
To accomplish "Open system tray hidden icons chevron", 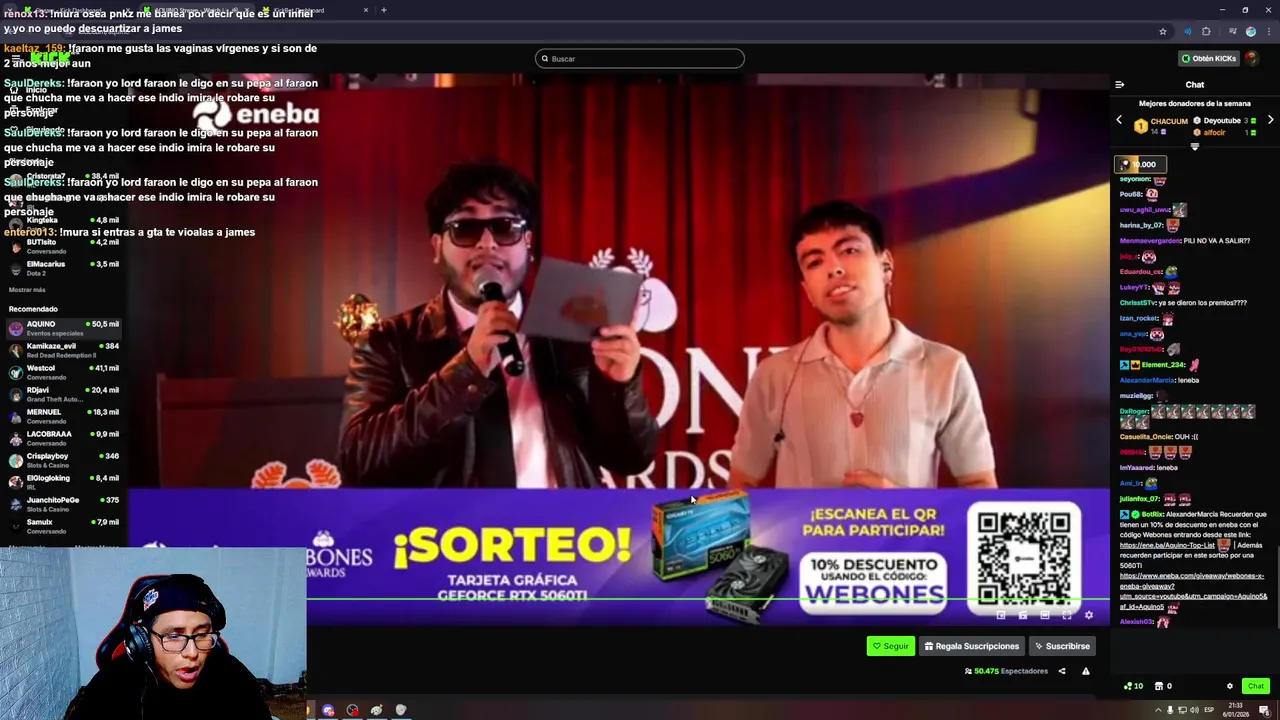I will tap(1158, 710).
